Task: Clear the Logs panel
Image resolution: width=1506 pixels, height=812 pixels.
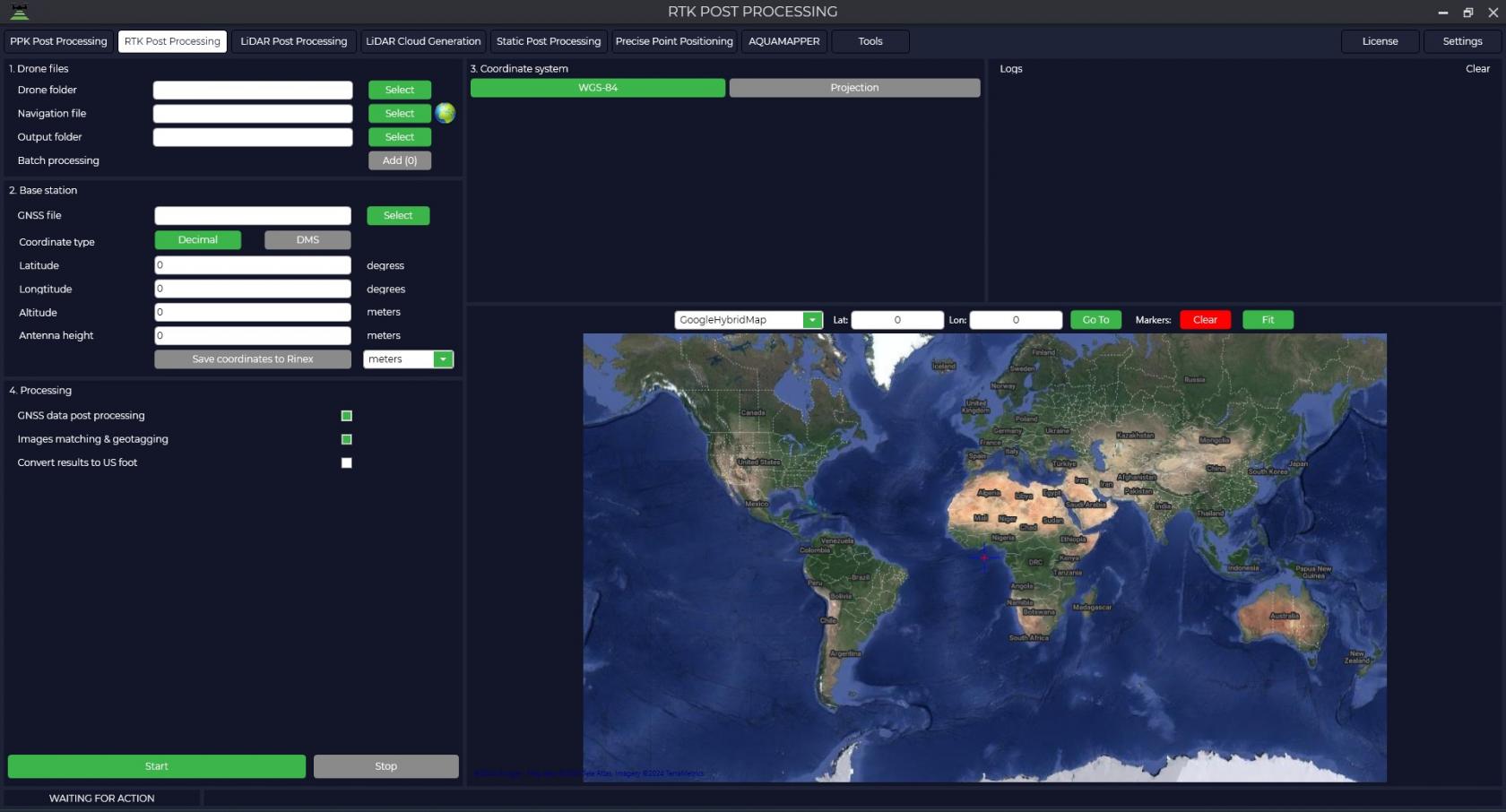Action: click(1477, 69)
